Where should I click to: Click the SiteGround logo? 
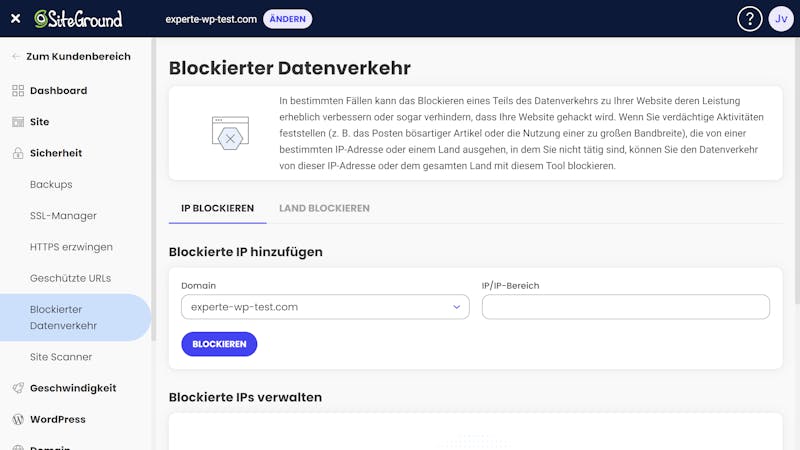tap(78, 18)
